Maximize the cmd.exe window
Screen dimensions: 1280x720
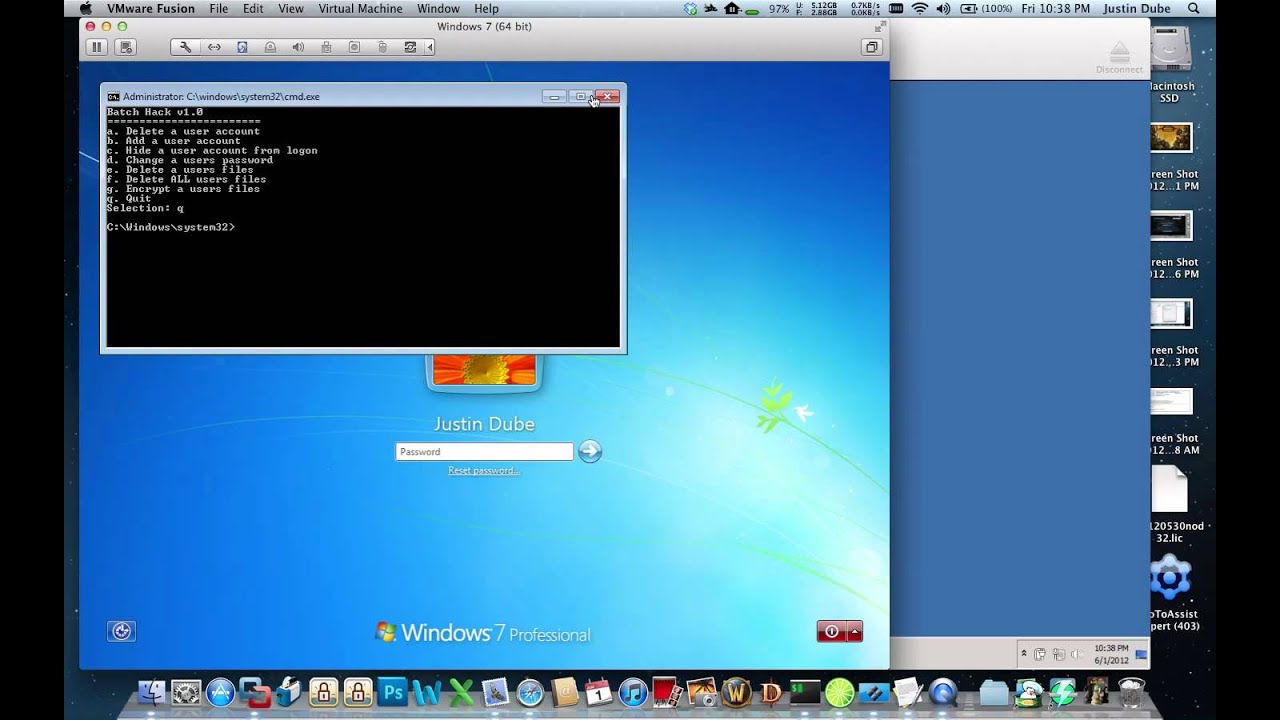(x=580, y=97)
